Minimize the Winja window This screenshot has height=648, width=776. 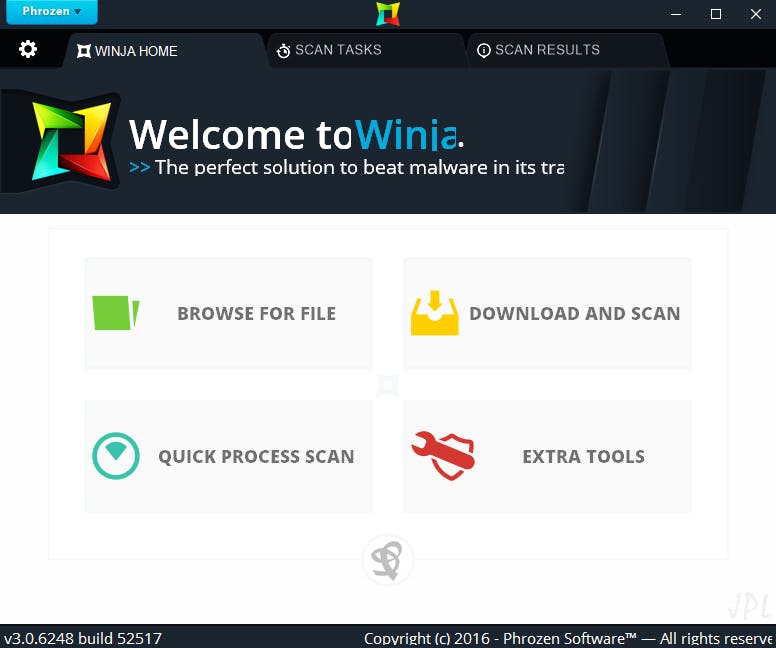676,14
